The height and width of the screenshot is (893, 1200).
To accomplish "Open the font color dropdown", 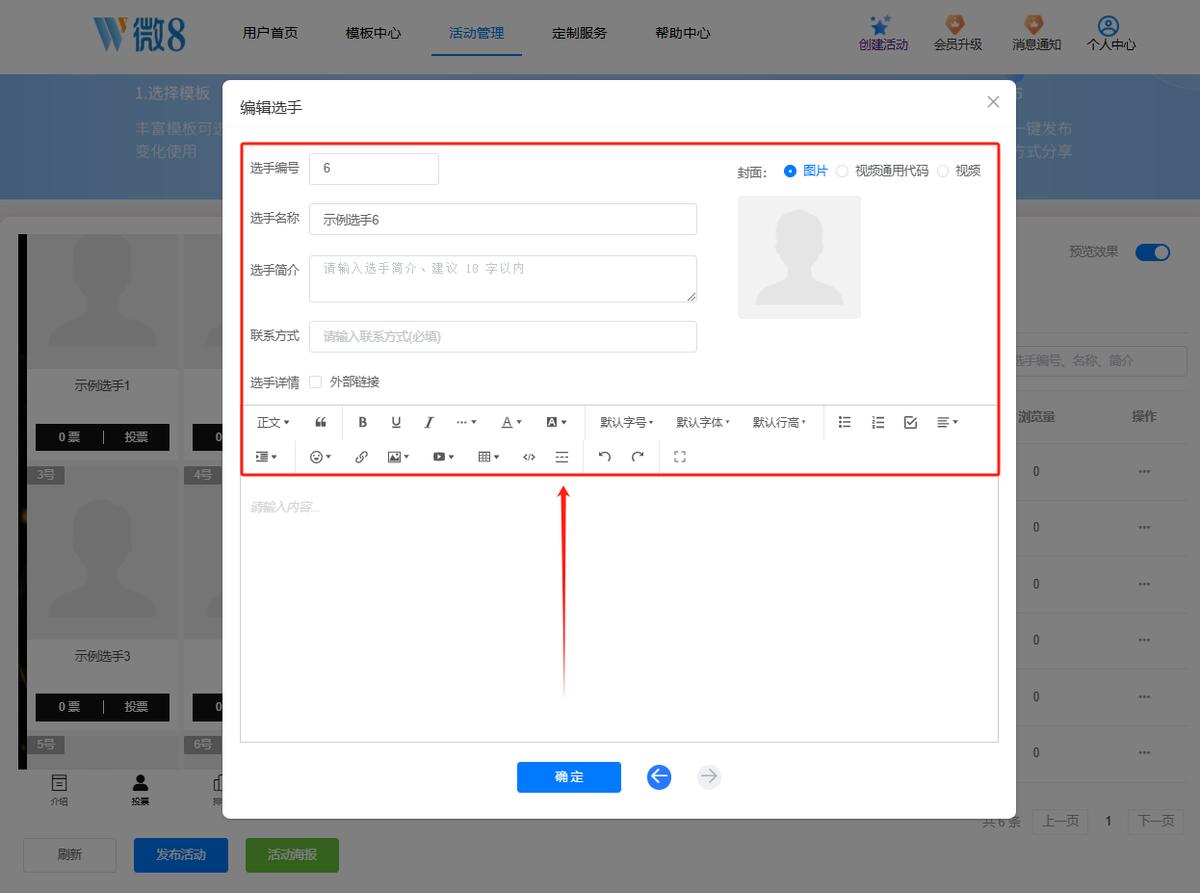I will click(x=512, y=423).
